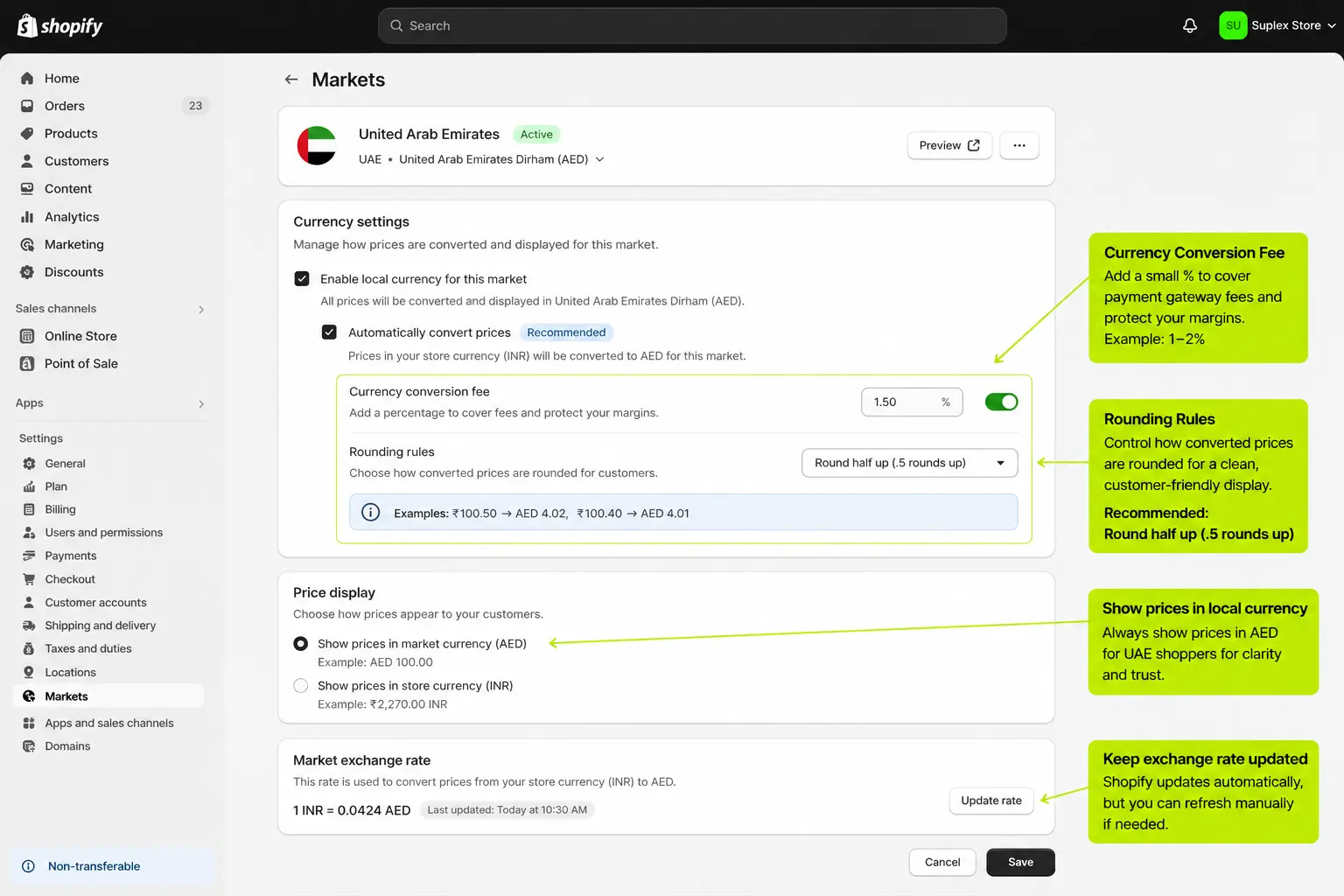
Task: Click the Point of Sale bag icon
Action: click(27, 364)
